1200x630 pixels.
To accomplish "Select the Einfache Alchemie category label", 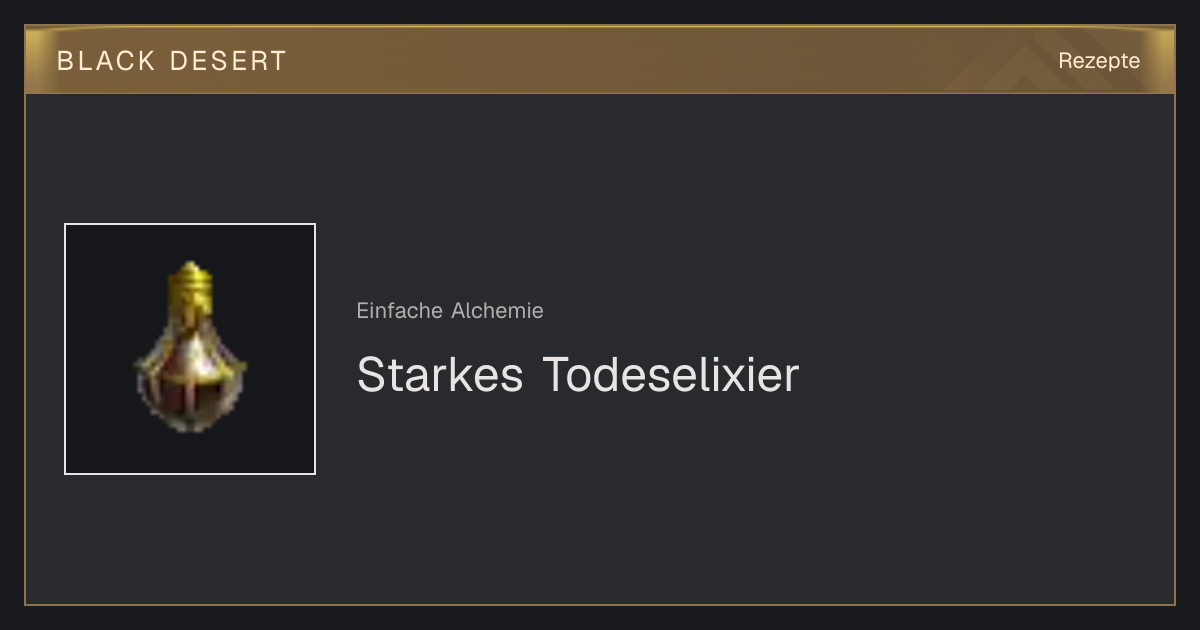I will pos(450,311).
